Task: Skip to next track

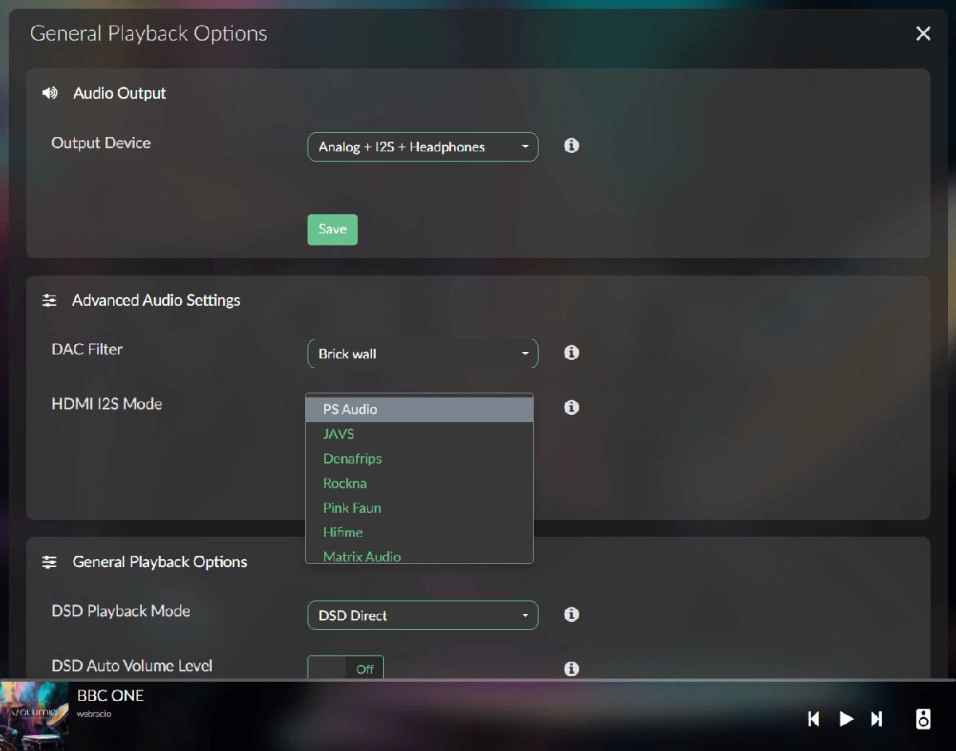Action: pyautogui.click(x=877, y=719)
